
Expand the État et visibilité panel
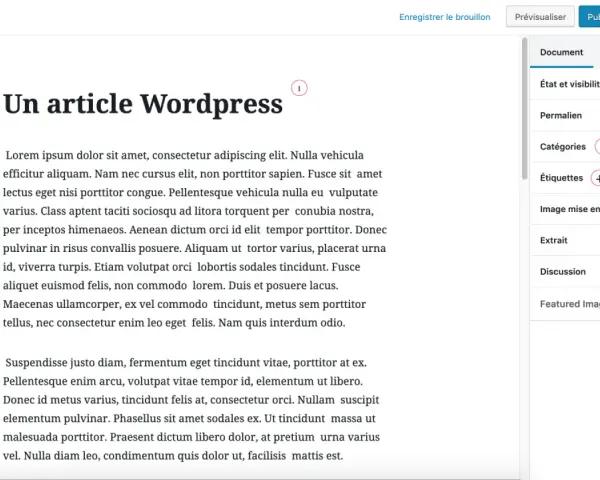point(565,84)
